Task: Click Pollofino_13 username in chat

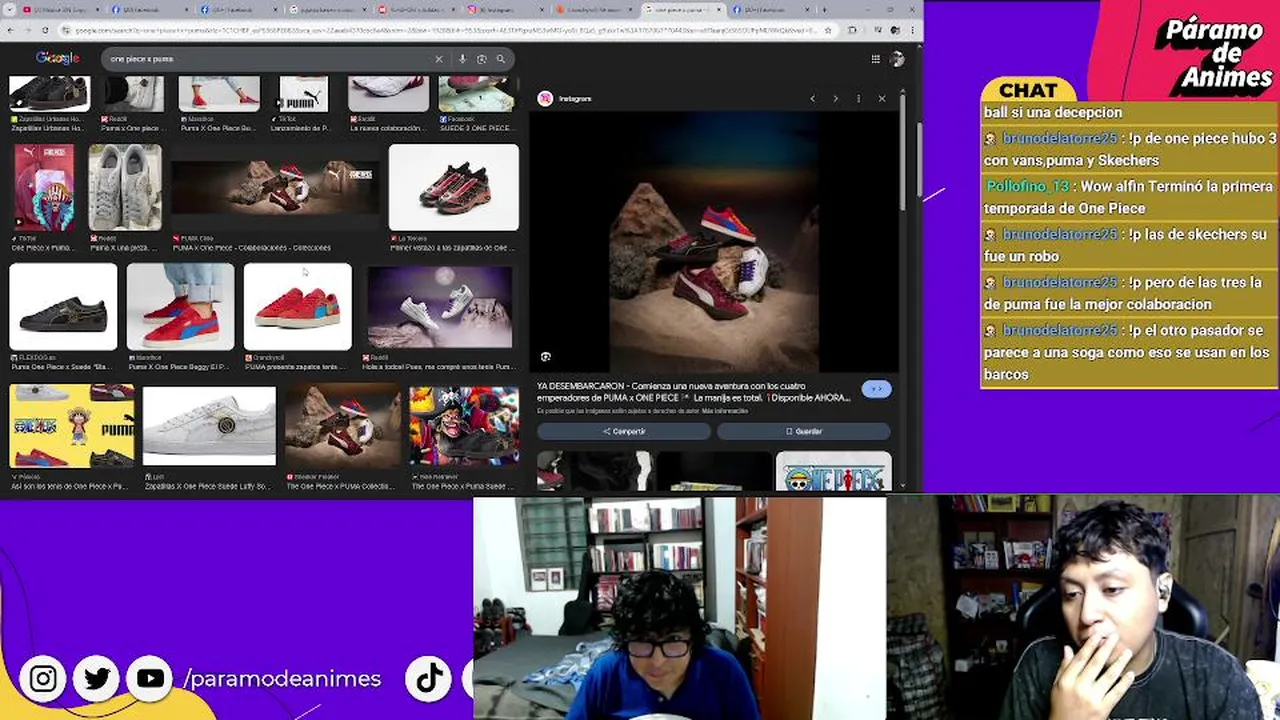Action: point(1027,186)
